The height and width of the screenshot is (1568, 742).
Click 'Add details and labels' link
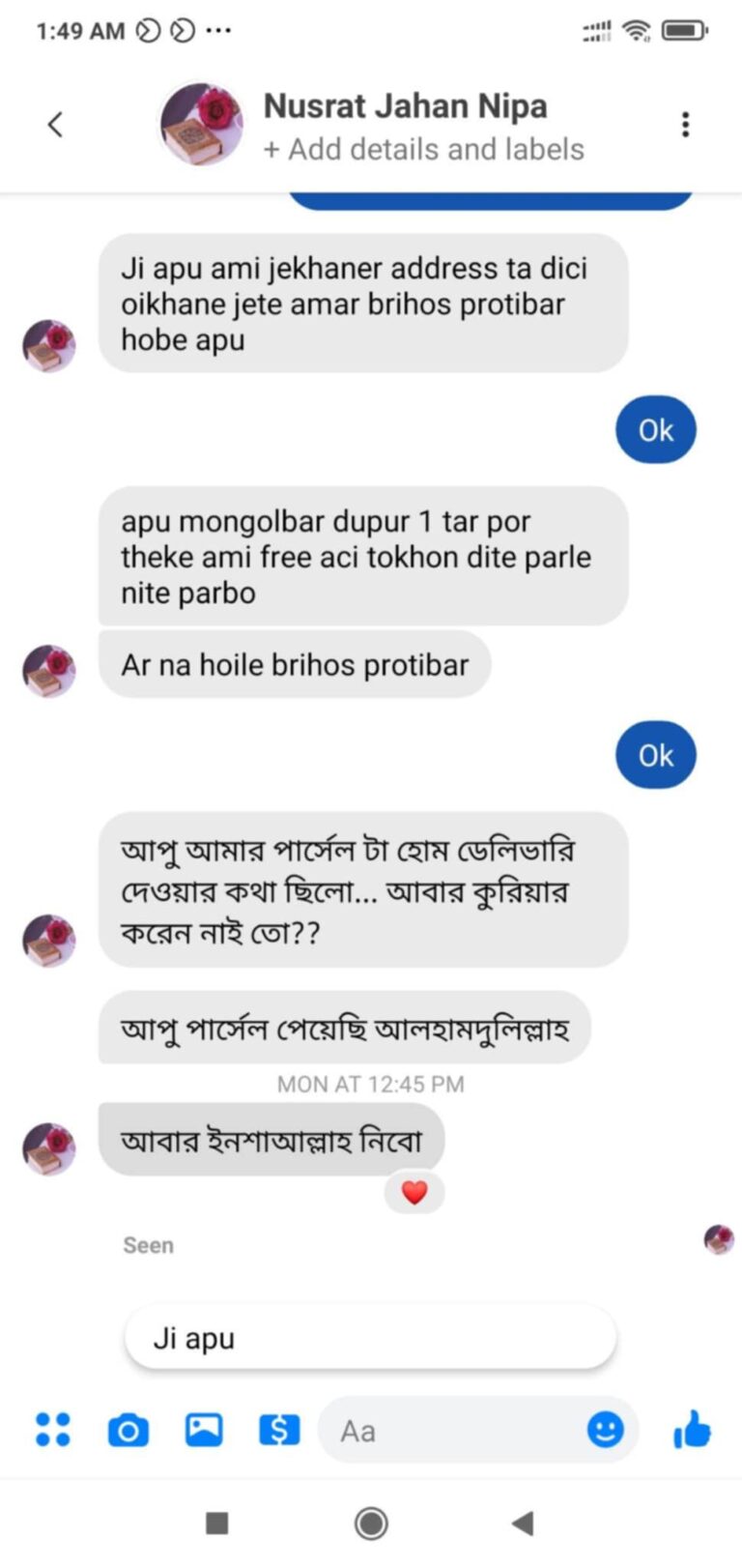point(424,150)
